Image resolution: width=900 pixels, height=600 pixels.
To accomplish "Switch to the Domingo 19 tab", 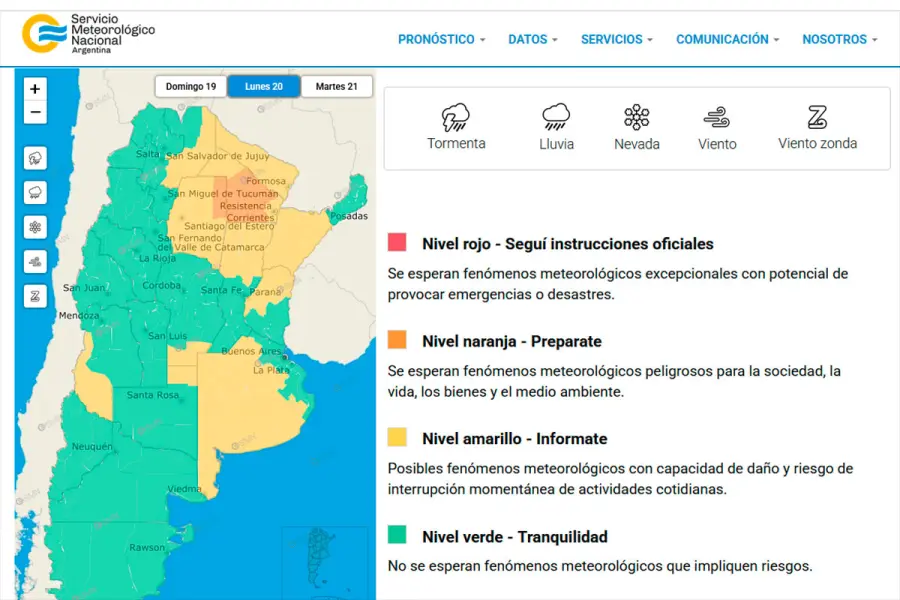I will click(x=191, y=87).
